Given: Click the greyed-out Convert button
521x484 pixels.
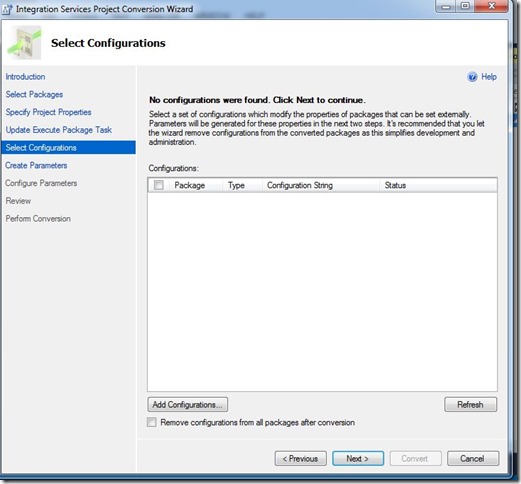Looking at the screenshot, I should click(415, 459).
